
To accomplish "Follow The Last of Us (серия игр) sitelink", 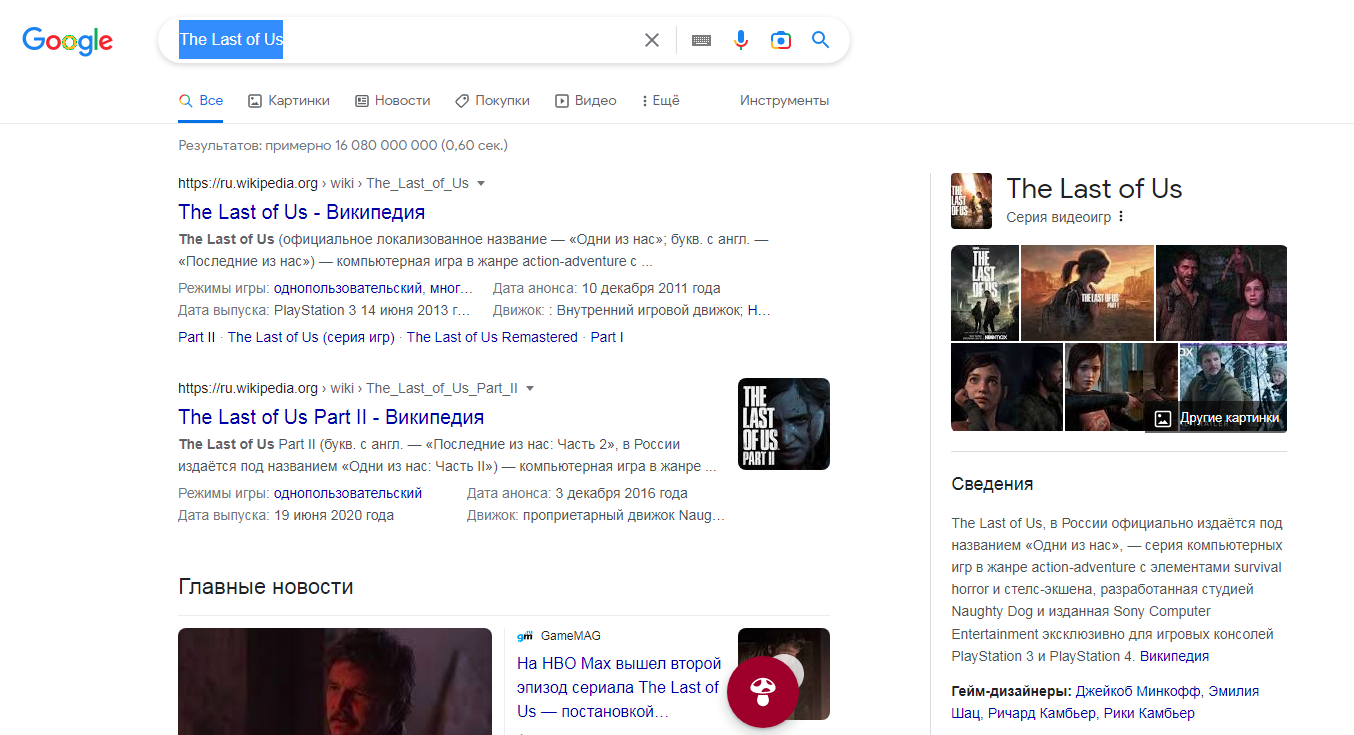I will pyautogui.click(x=311, y=337).
